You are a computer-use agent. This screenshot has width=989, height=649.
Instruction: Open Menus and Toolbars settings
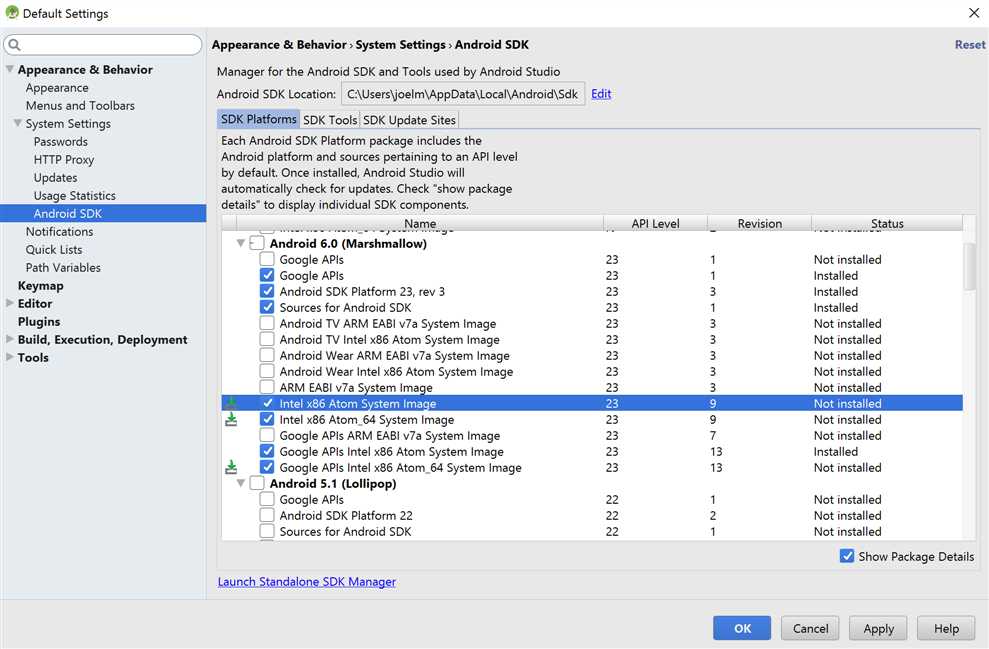pyautogui.click(x=80, y=105)
